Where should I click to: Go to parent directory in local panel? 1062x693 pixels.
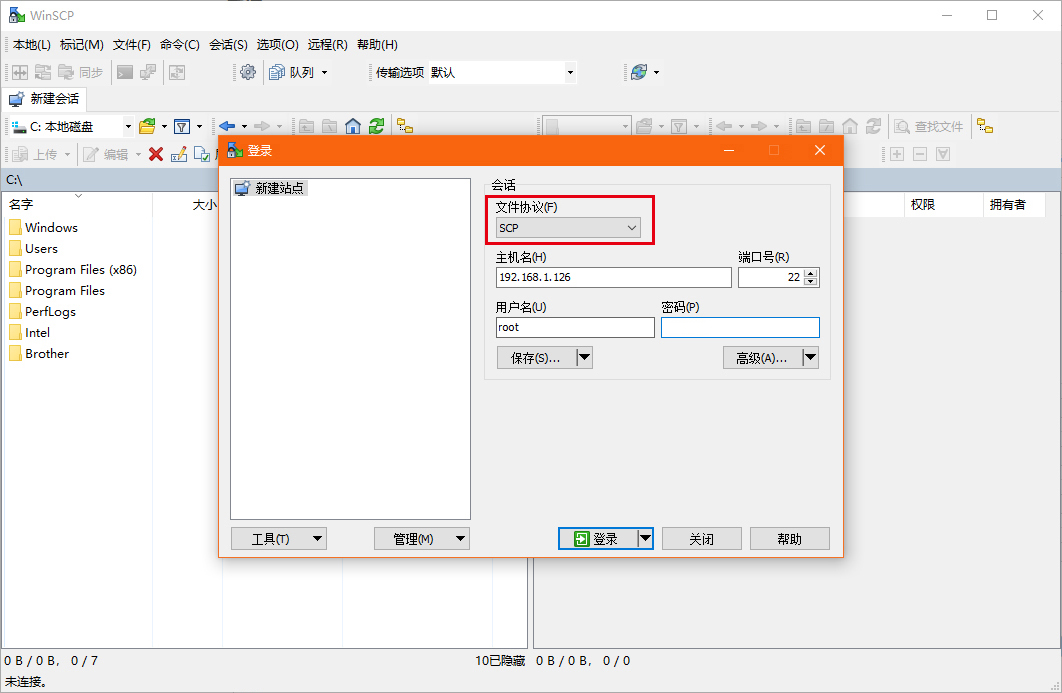pyautogui.click(x=307, y=127)
